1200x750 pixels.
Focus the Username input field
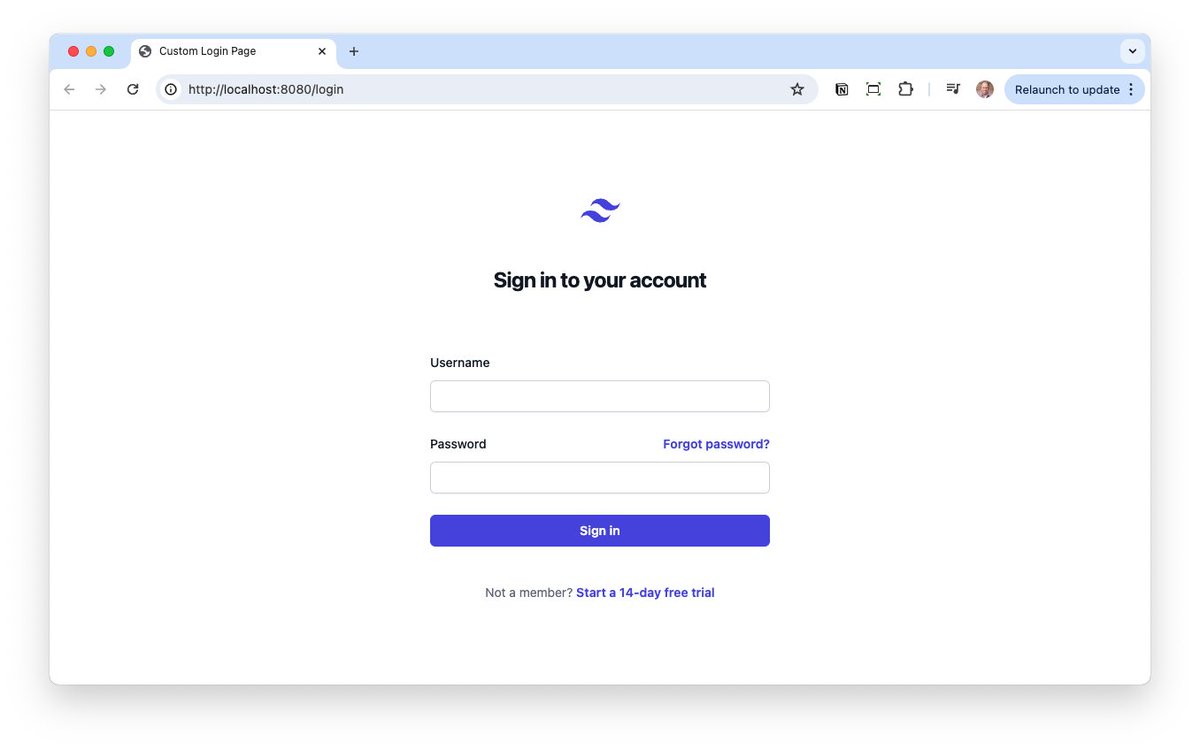pyautogui.click(x=600, y=396)
